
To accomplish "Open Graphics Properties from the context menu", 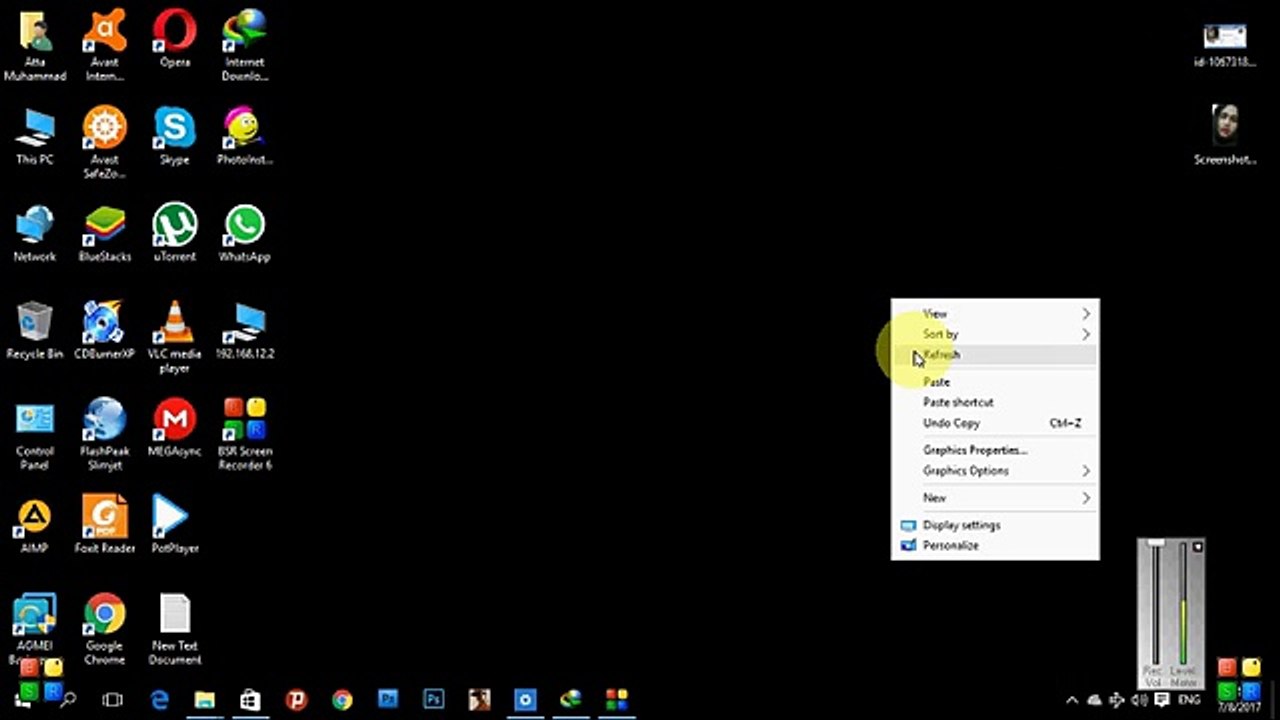I will [995, 450].
